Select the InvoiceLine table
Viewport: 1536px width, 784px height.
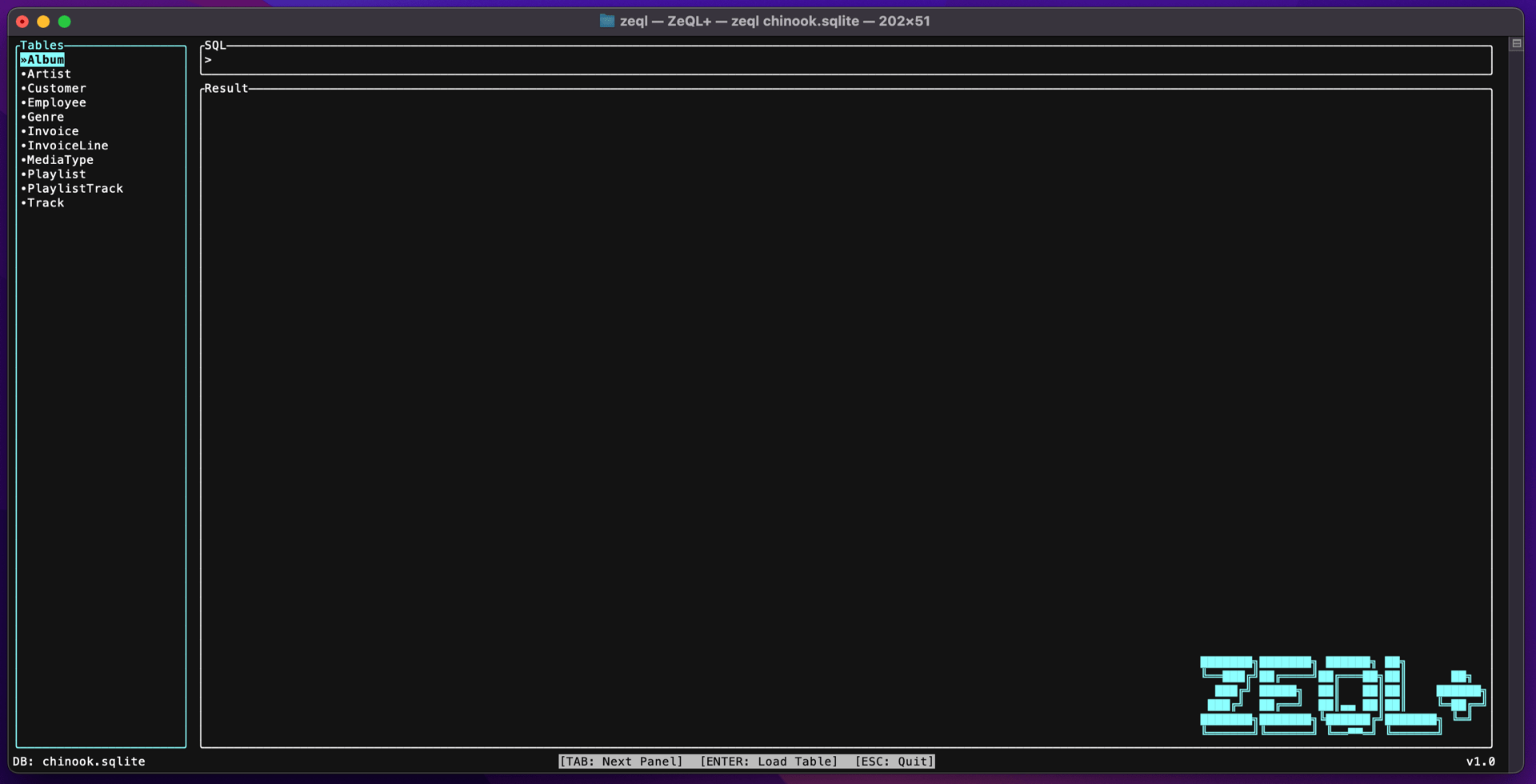coord(65,146)
